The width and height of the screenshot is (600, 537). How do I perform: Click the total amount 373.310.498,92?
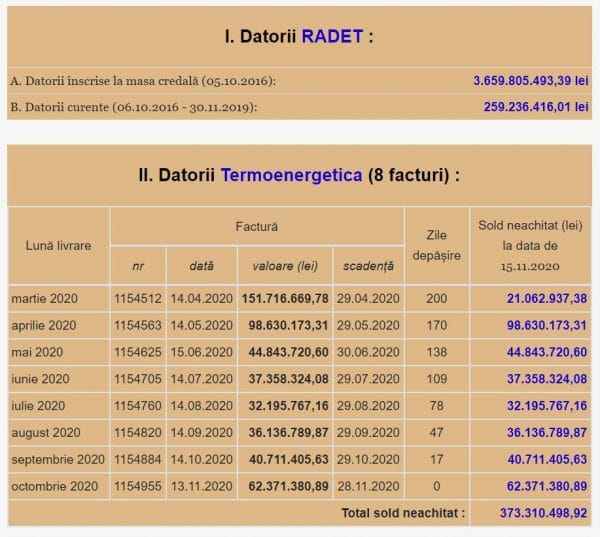point(544,513)
